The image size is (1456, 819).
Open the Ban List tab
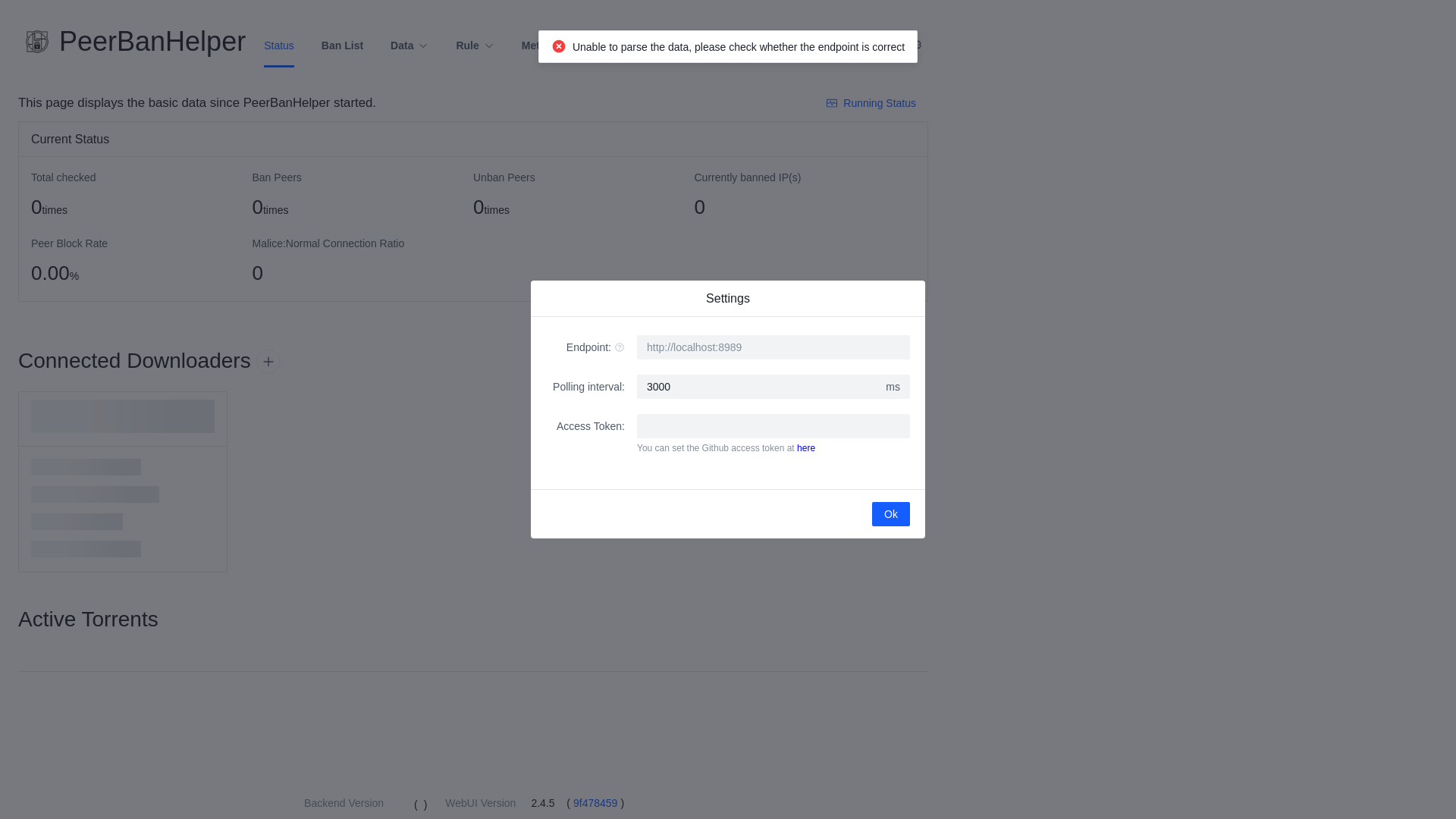pyautogui.click(x=342, y=45)
